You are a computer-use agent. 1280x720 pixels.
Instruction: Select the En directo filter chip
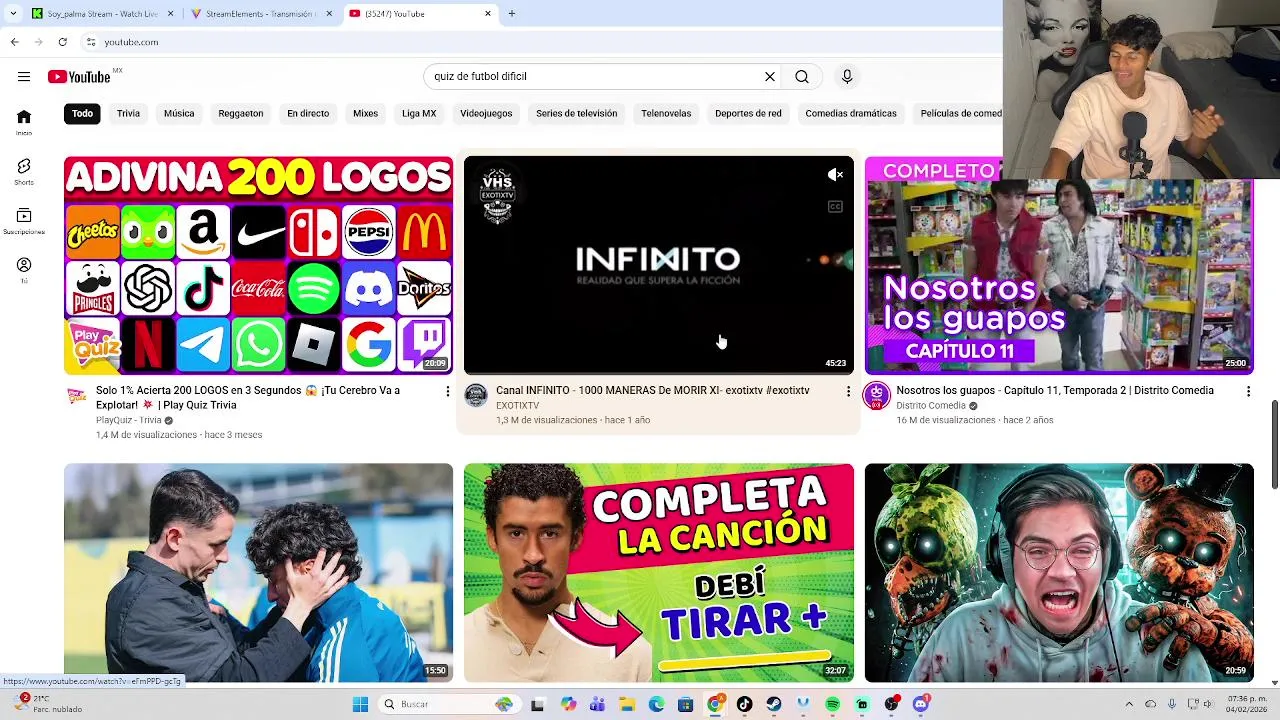pos(308,114)
